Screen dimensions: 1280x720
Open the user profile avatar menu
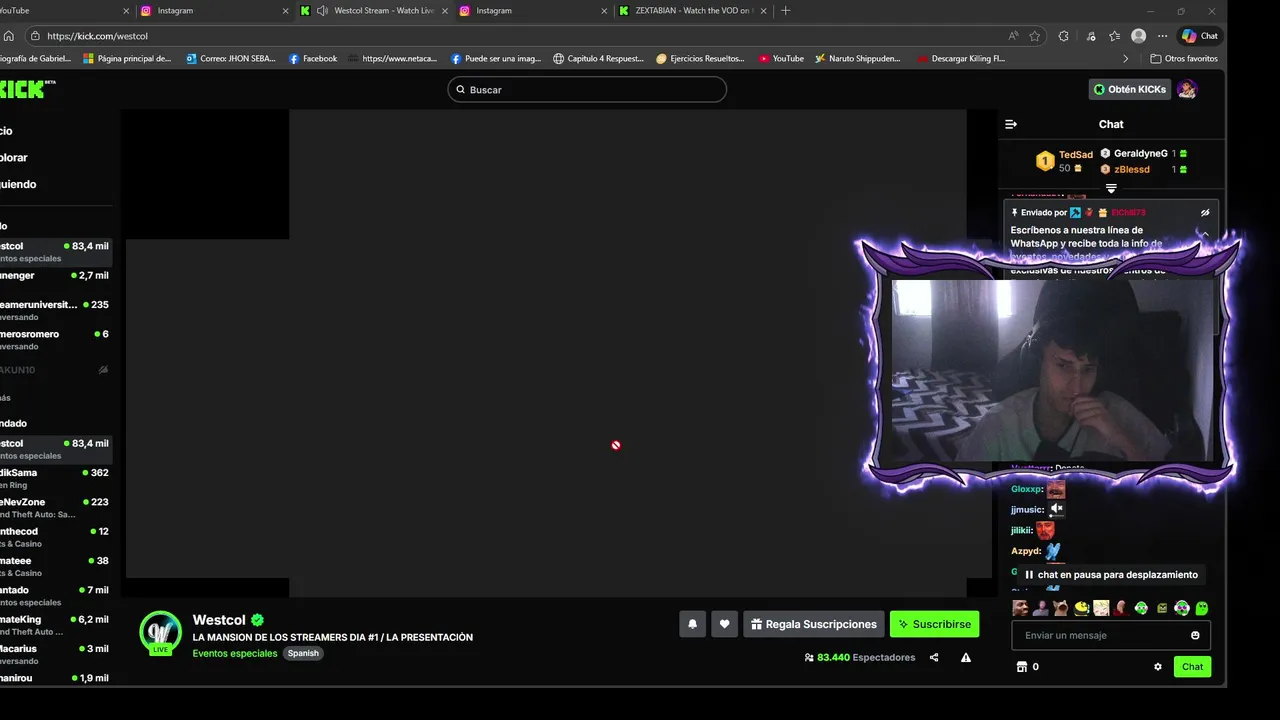(1187, 89)
